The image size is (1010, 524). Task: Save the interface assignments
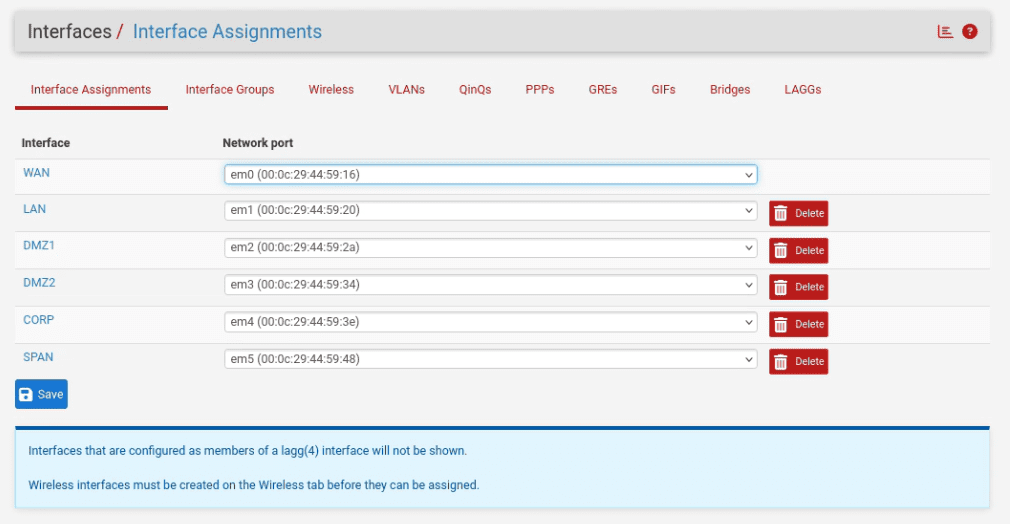coord(41,394)
